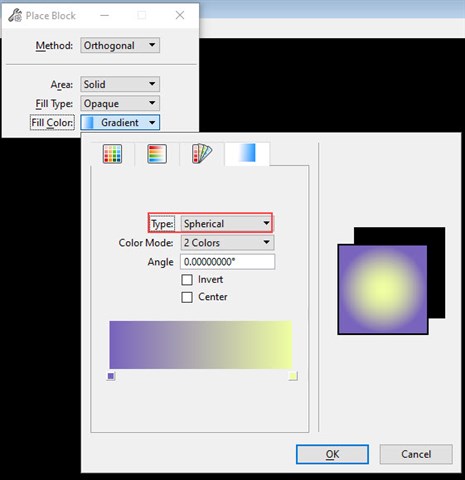Confirm with the OK button
The height and width of the screenshot is (480, 465).
click(332, 454)
